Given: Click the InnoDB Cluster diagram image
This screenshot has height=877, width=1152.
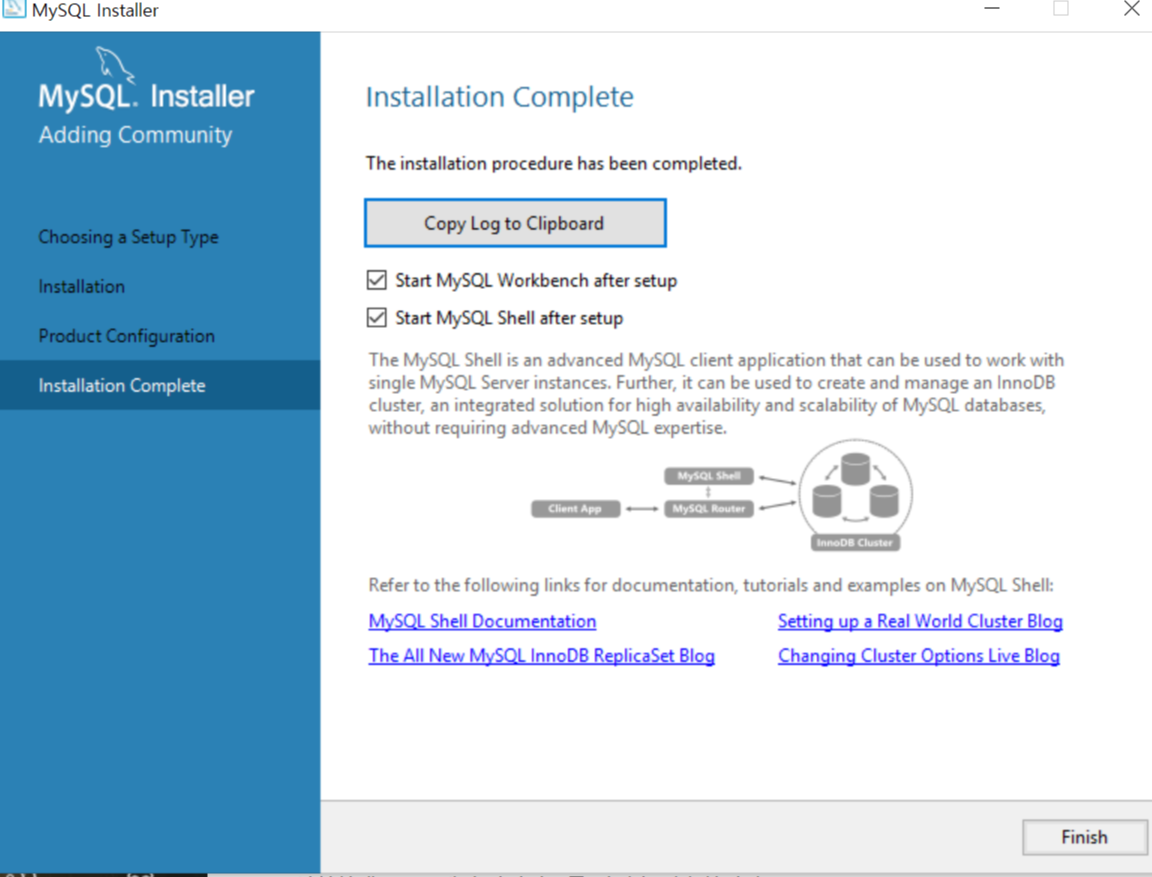Looking at the screenshot, I should pyautogui.click(x=855, y=495).
